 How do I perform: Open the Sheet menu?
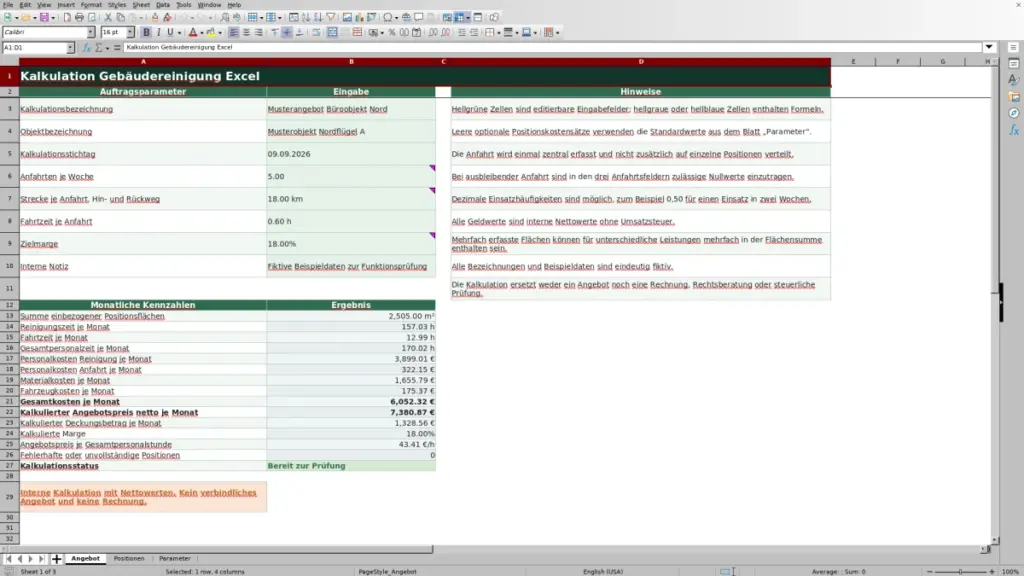click(x=141, y=5)
